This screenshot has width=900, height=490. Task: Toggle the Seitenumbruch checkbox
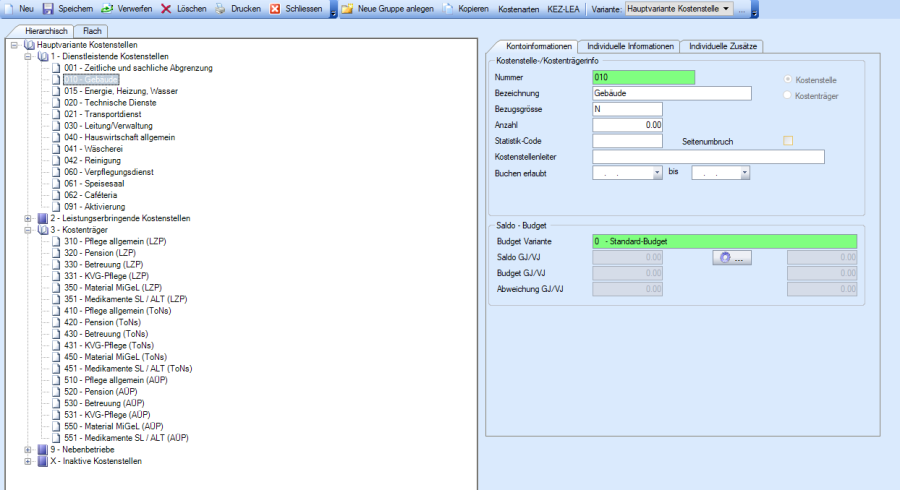[788, 141]
